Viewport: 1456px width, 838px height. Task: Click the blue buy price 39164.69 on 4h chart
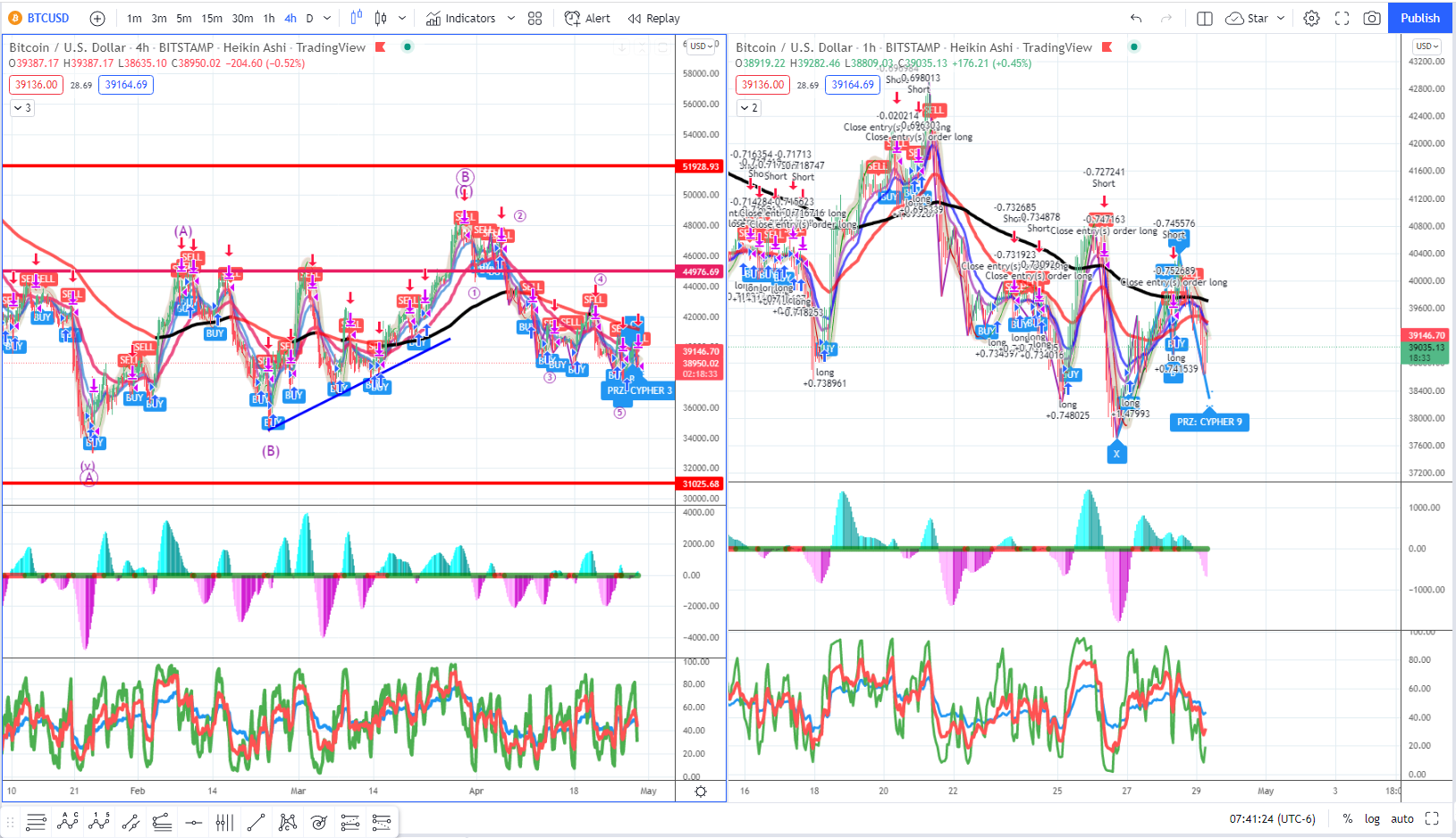pos(126,85)
